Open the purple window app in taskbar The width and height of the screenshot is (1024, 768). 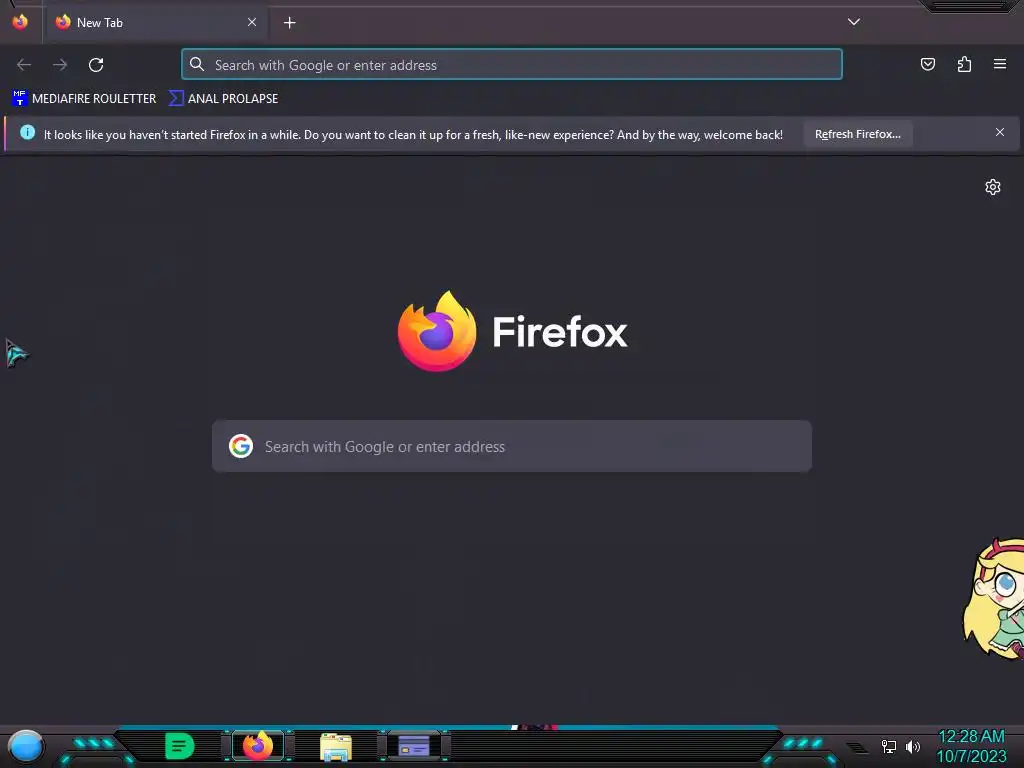coord(414,746)
